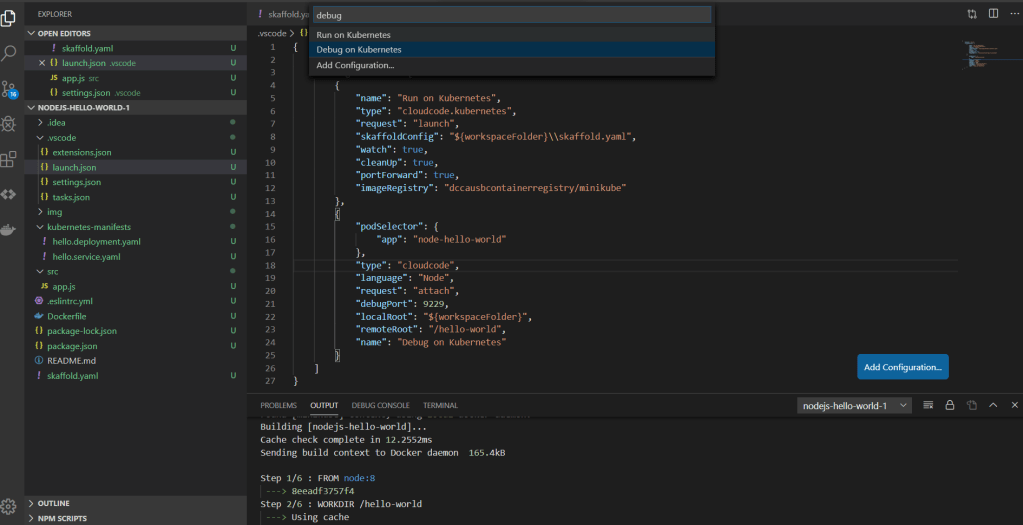
Task: Open the Search view in activity bar
Action: coord(11,53)
